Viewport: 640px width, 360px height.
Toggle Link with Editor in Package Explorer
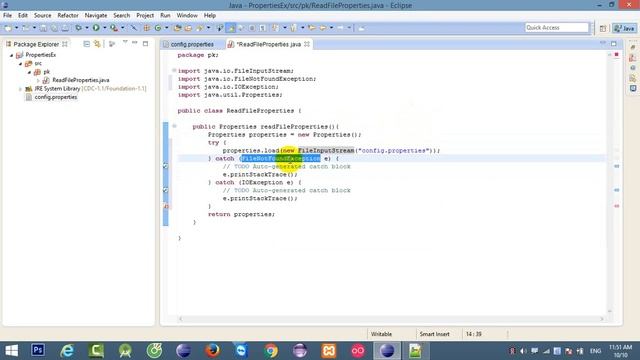97,44
